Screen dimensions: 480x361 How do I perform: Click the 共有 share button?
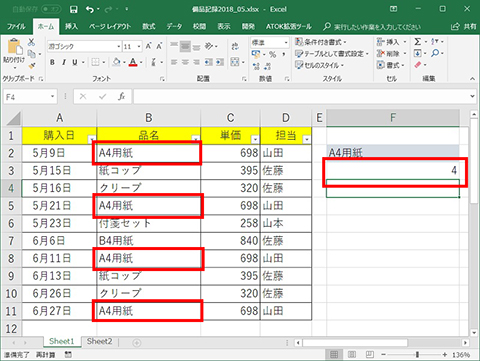pyautogui.click(x=464, y=27)
